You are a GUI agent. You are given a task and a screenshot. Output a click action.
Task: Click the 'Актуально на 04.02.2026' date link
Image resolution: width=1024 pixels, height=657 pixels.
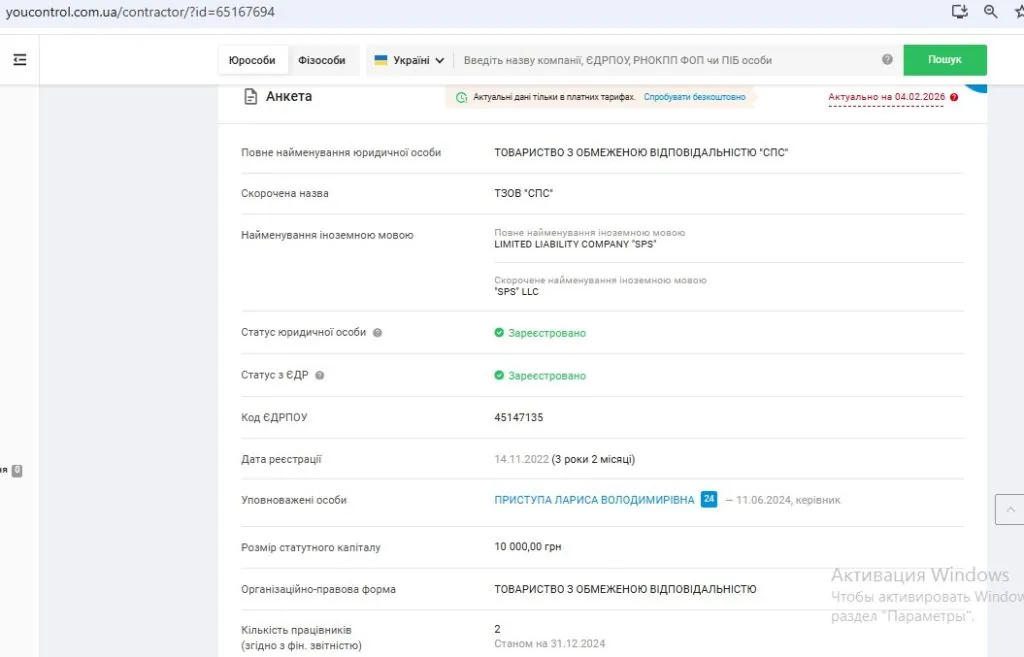point(886,97)
